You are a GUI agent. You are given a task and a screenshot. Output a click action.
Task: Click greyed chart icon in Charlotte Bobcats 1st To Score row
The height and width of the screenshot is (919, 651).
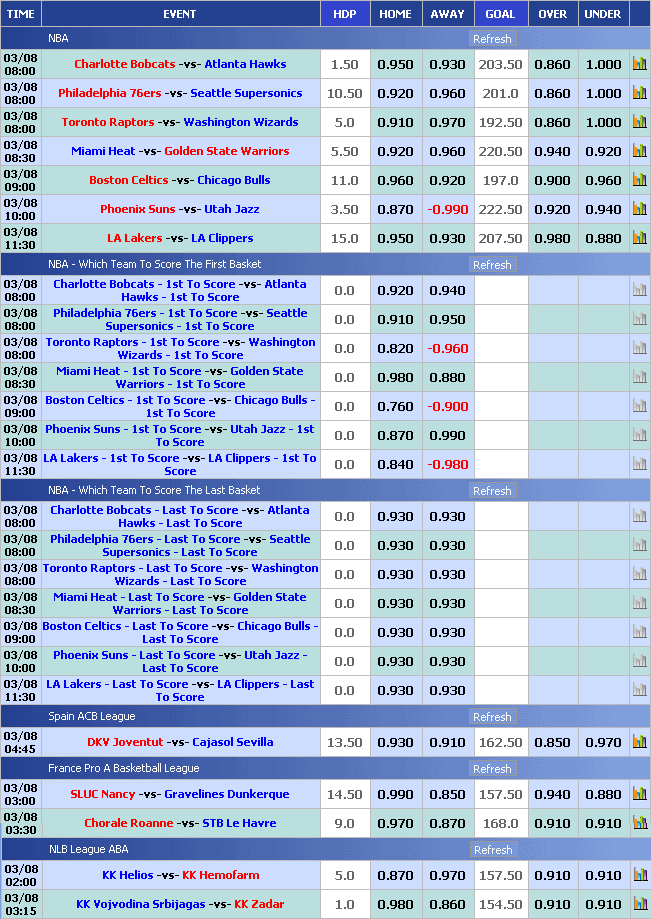click(x=639, y=290)
